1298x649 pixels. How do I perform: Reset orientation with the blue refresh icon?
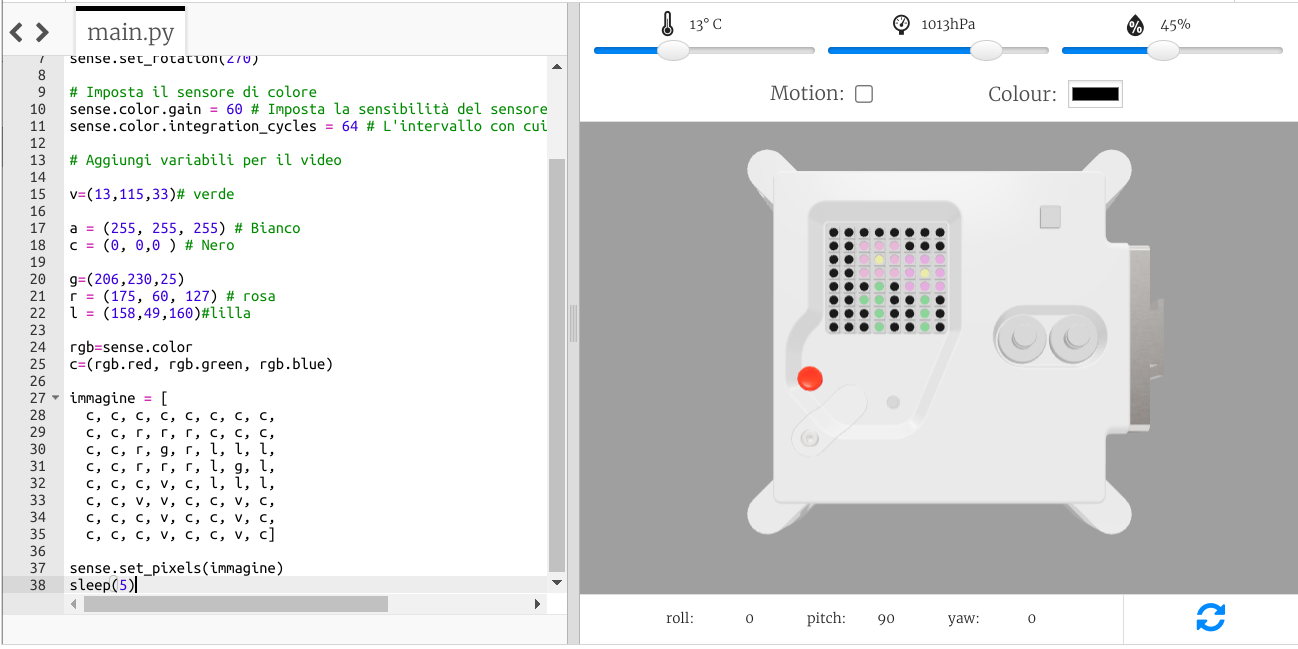tap(1210, 618)
